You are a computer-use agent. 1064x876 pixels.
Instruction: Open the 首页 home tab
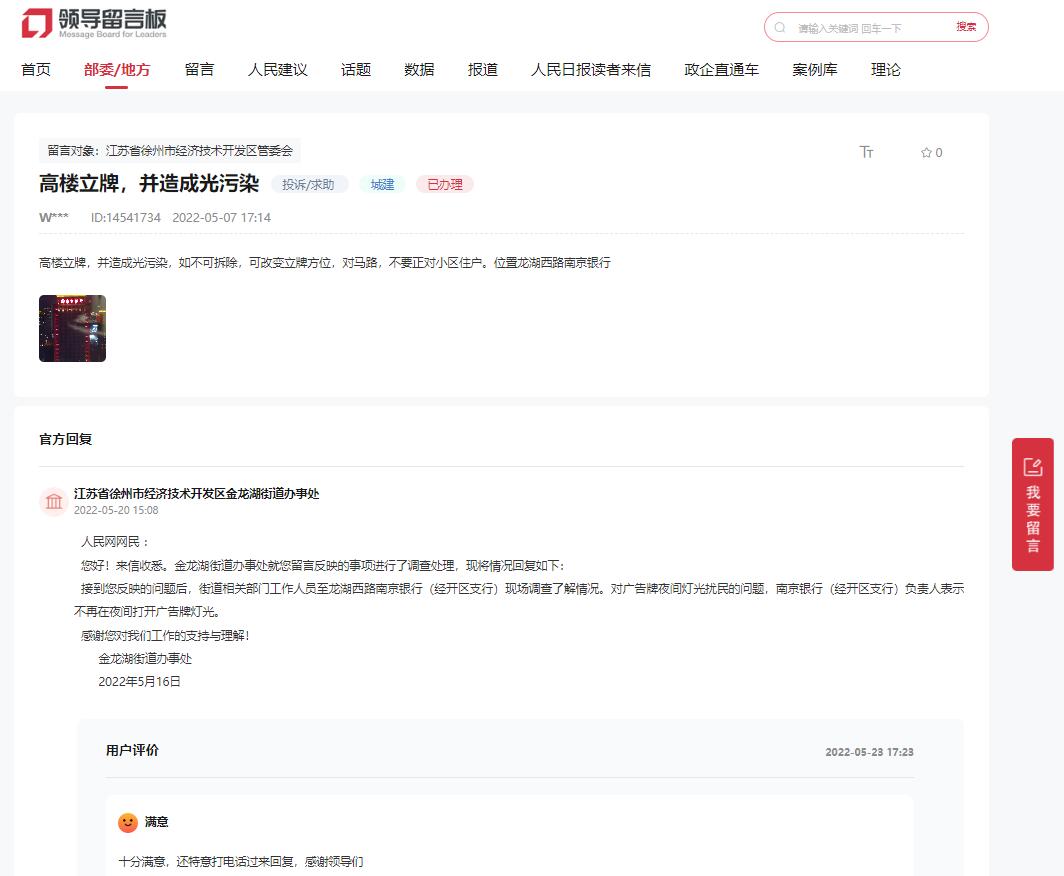click(36, 70)
